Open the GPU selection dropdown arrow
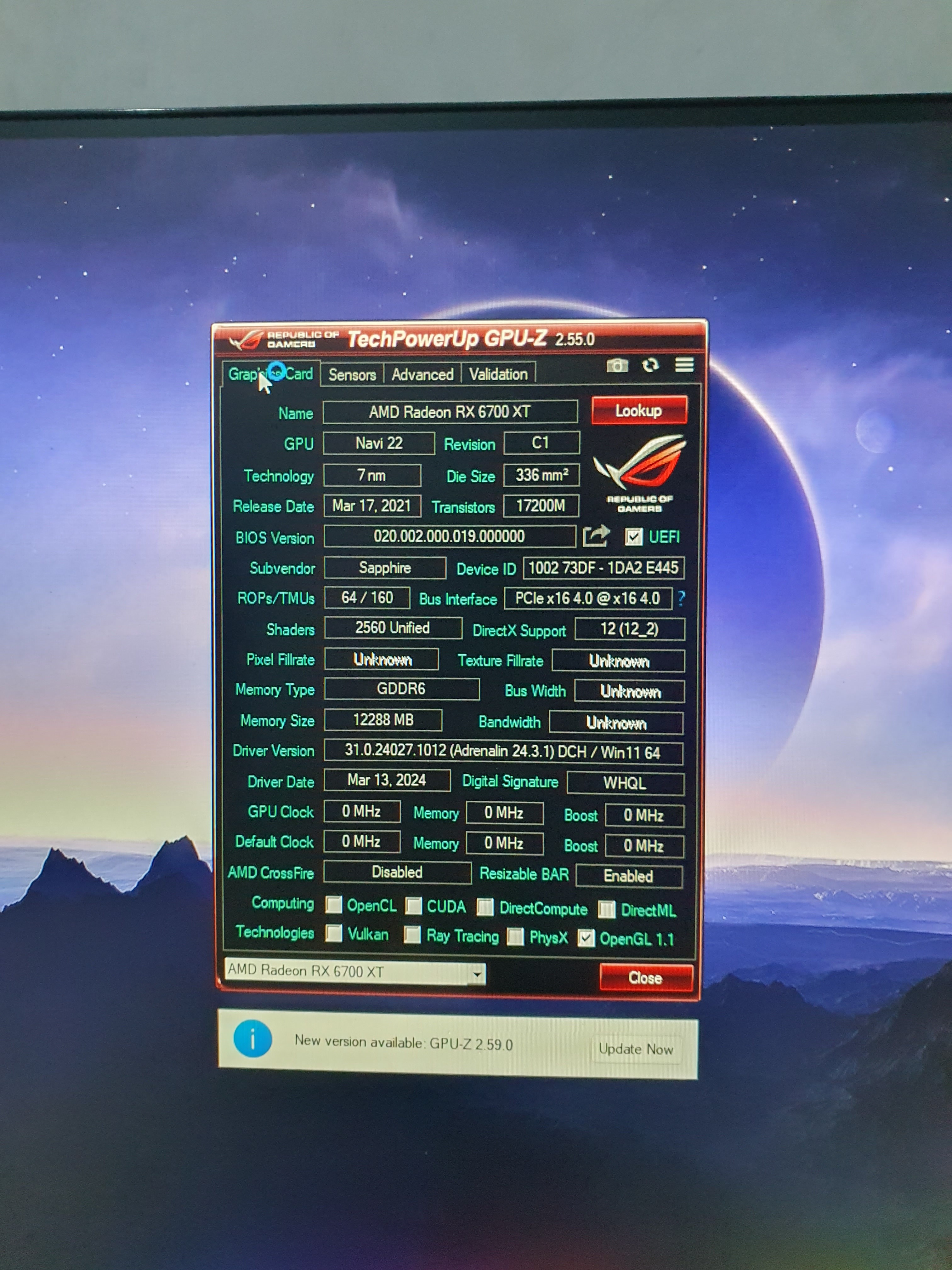This screenshot has width=952, height=1270. (476, 974)
